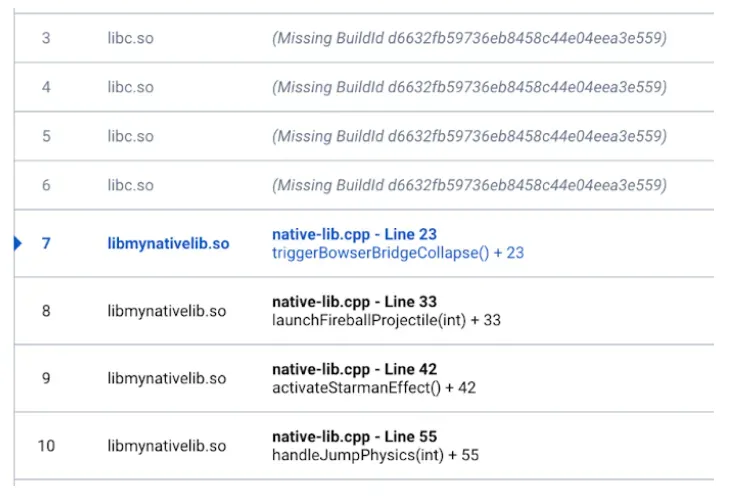Open the native-lib.cpp Line 23 link
Viewport: 736px width, 500px height.
354,235
